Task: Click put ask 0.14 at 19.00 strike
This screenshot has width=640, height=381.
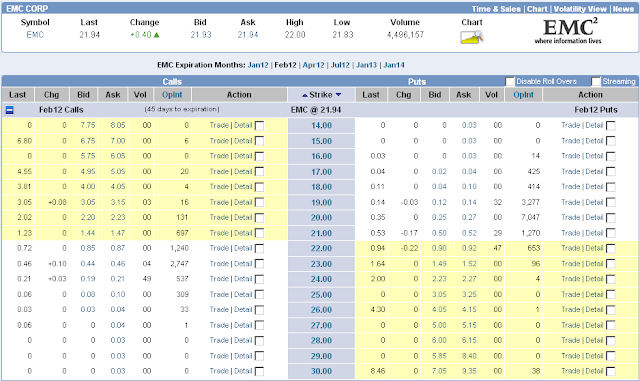Action: click(x=469, y=202)
